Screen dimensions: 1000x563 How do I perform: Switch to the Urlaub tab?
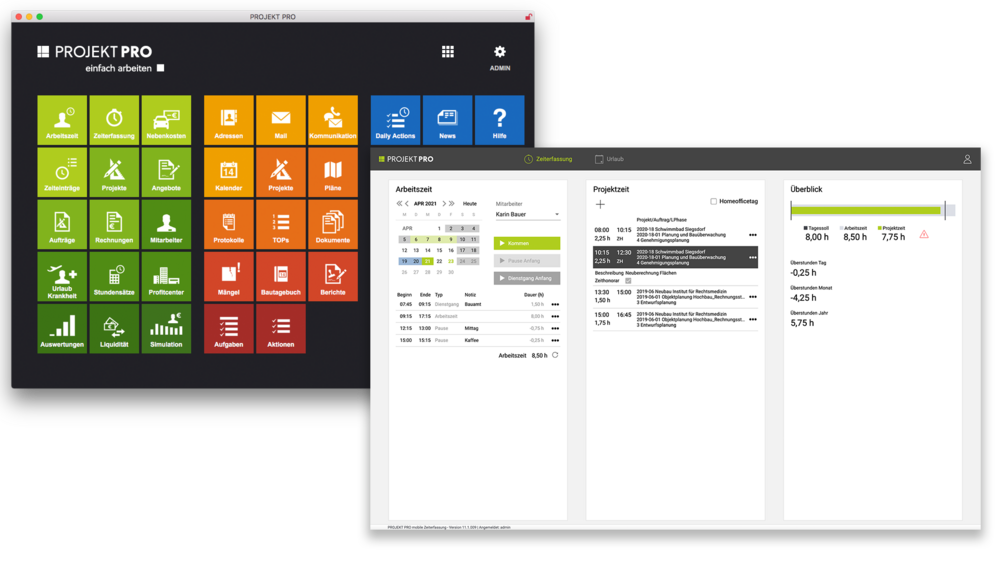[x=609, y=159]
